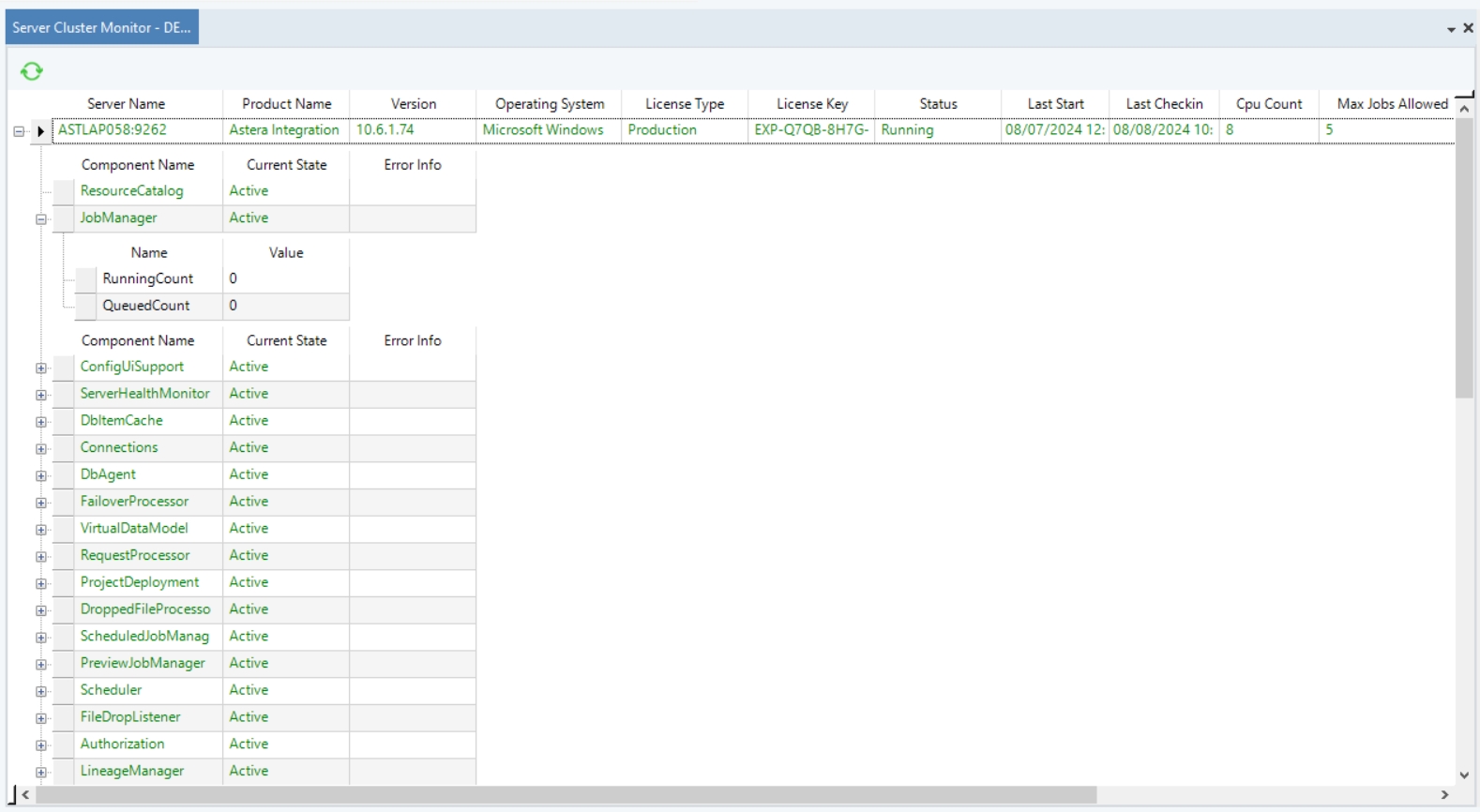The height and width of the screenshot is (812, 1480).
Task: Select the ResourceCatalog component row
Action: click(x=131, y=191)
